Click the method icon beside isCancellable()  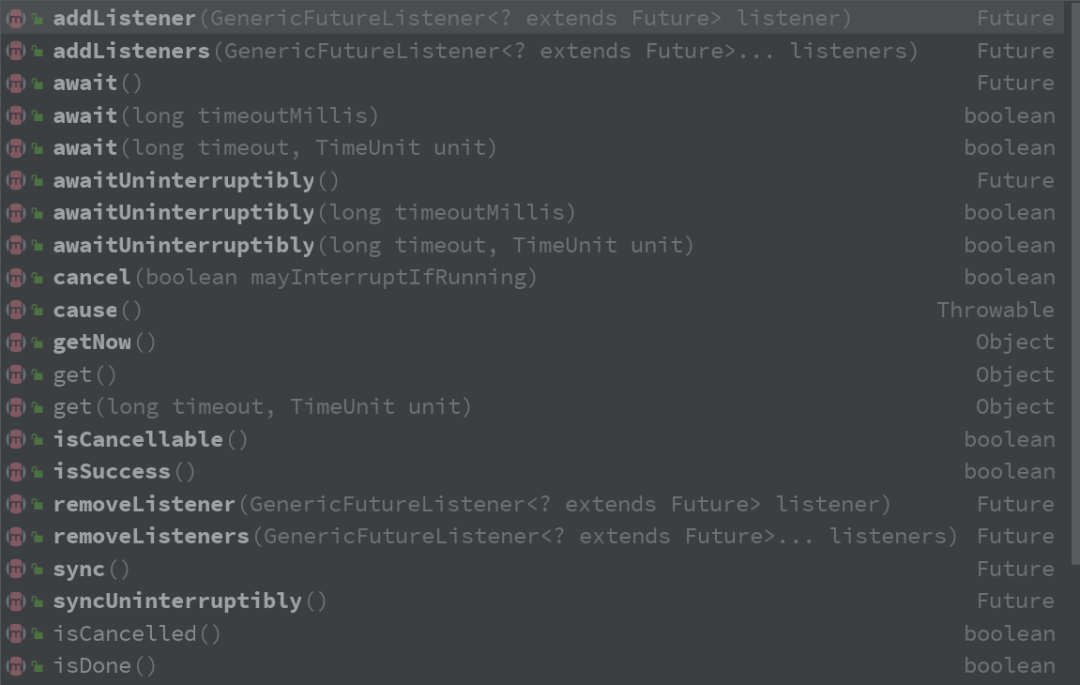tap(15, 439)
